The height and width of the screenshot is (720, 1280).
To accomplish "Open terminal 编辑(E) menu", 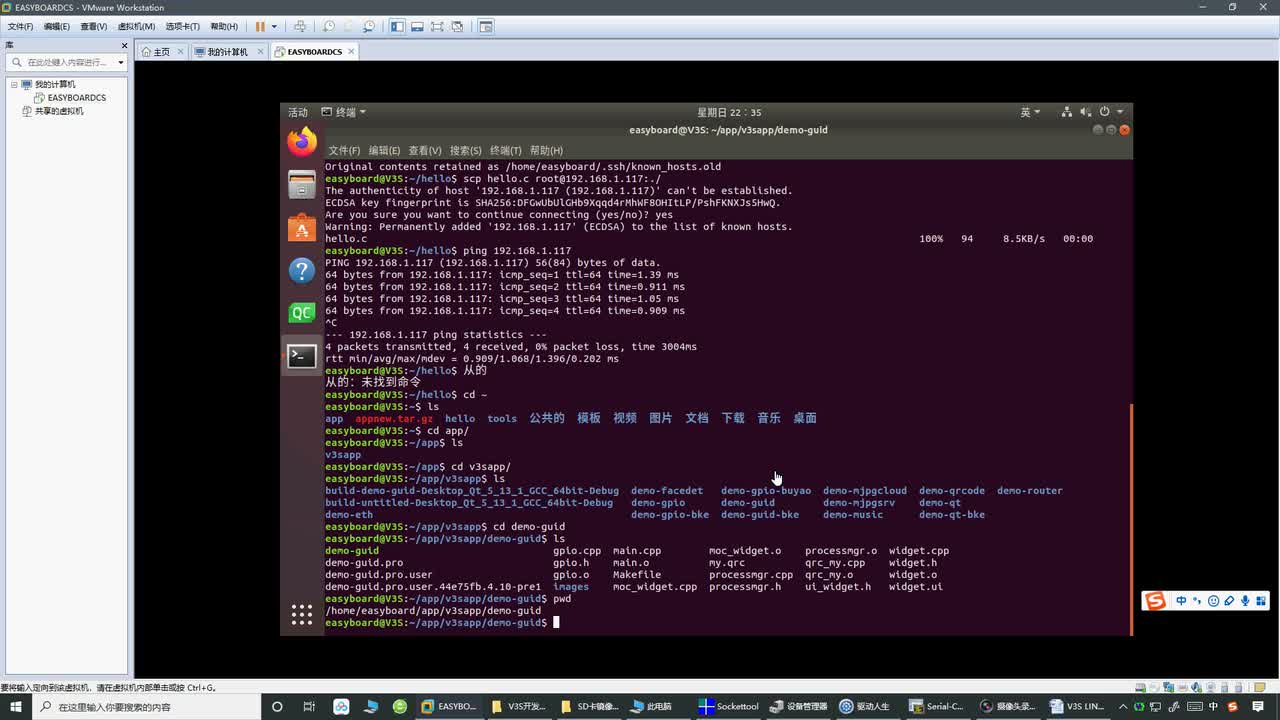I will click(384, 151).
